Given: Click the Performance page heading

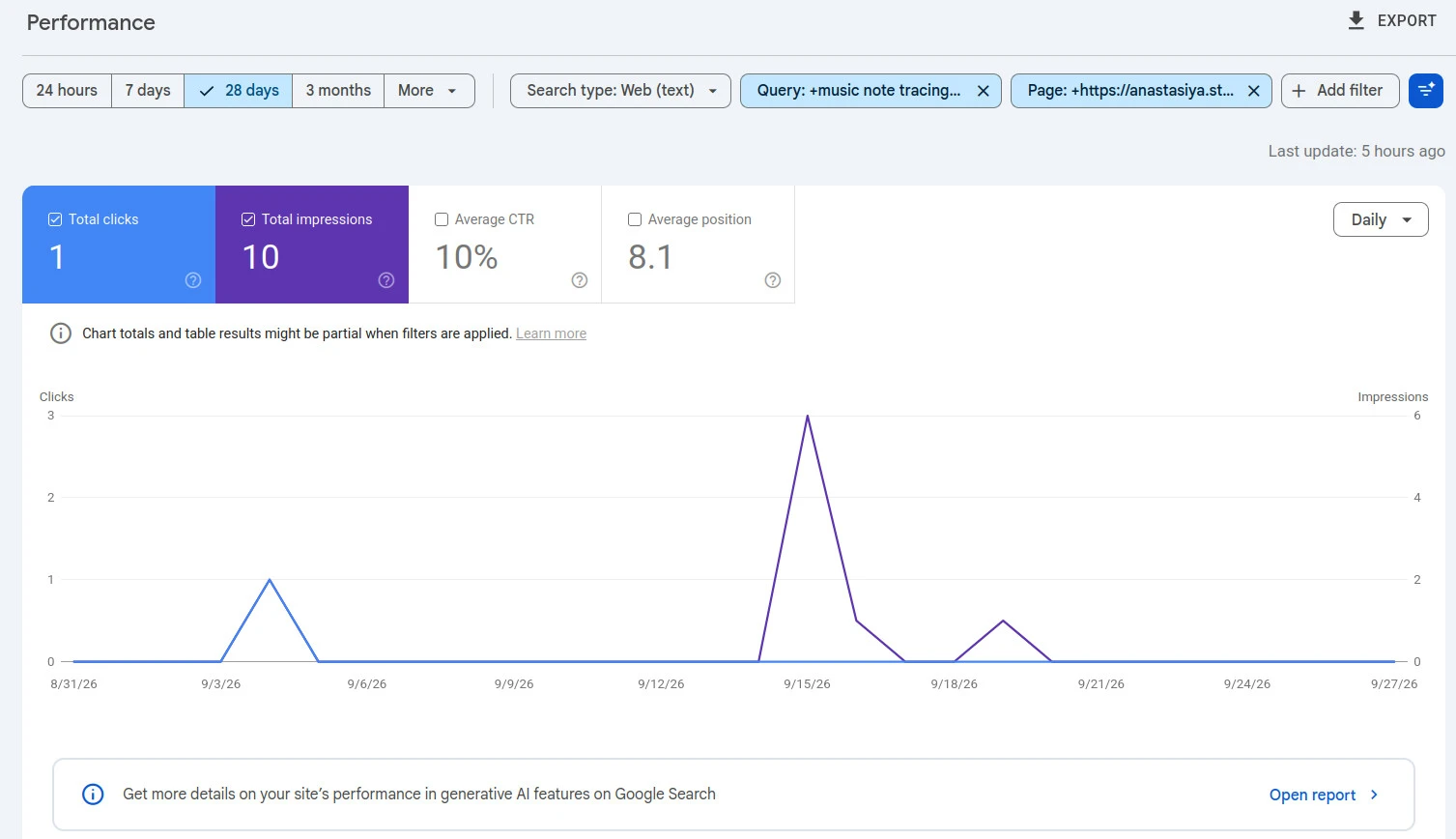Looking at the screenshot, I should pos(91,22).
